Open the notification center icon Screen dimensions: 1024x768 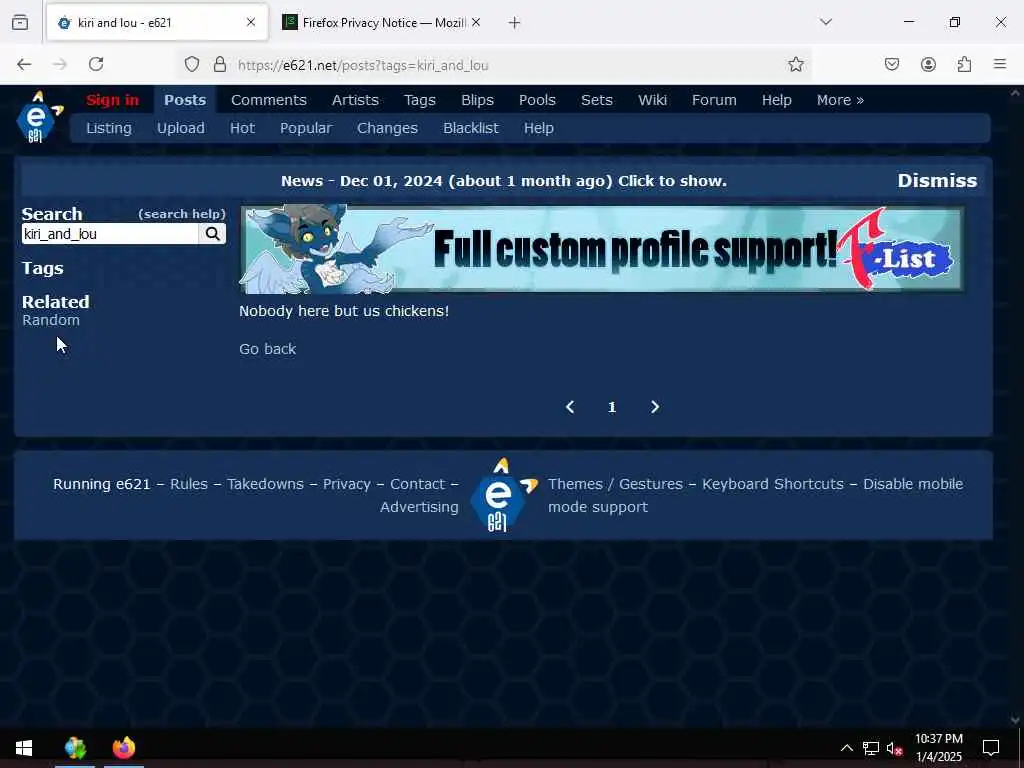991,748
